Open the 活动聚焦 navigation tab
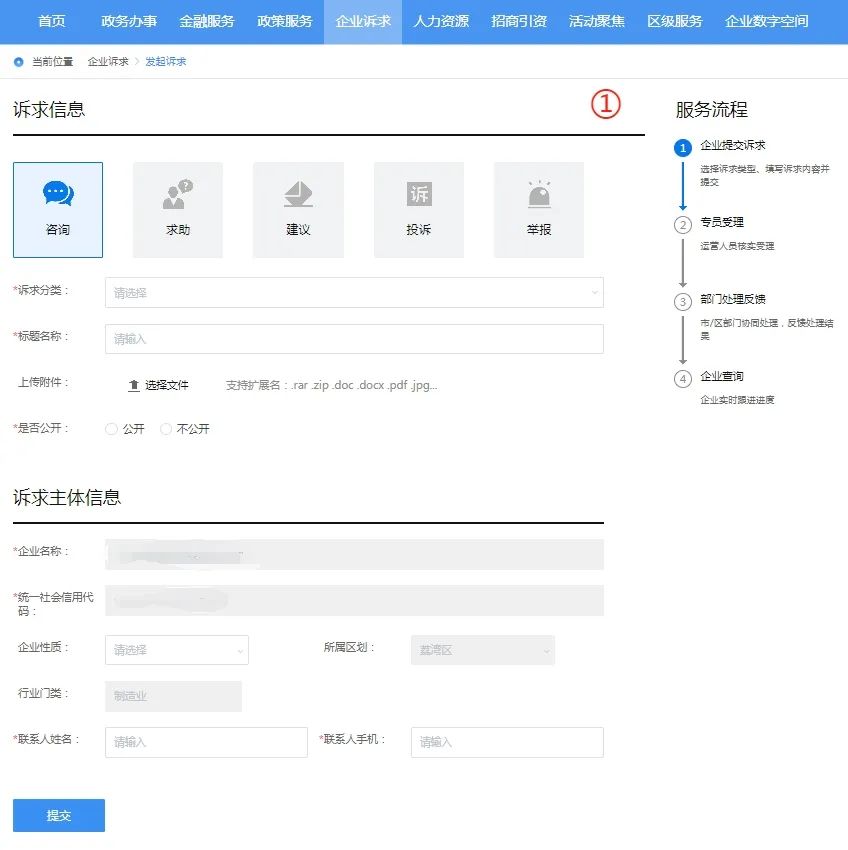 596,22
